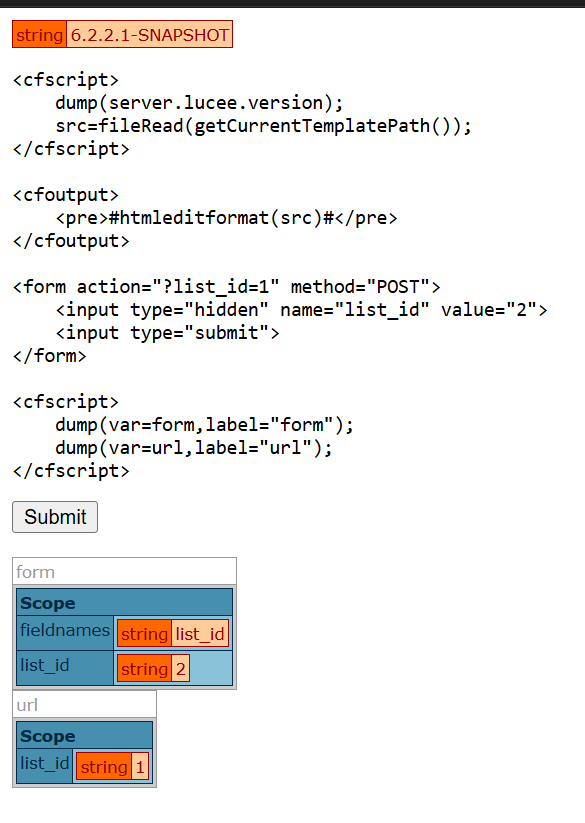Image resolution: width=585 pixels, height=823 pixels.
Task: Click the list_id key in url dump
Action: tap(44, 766)
